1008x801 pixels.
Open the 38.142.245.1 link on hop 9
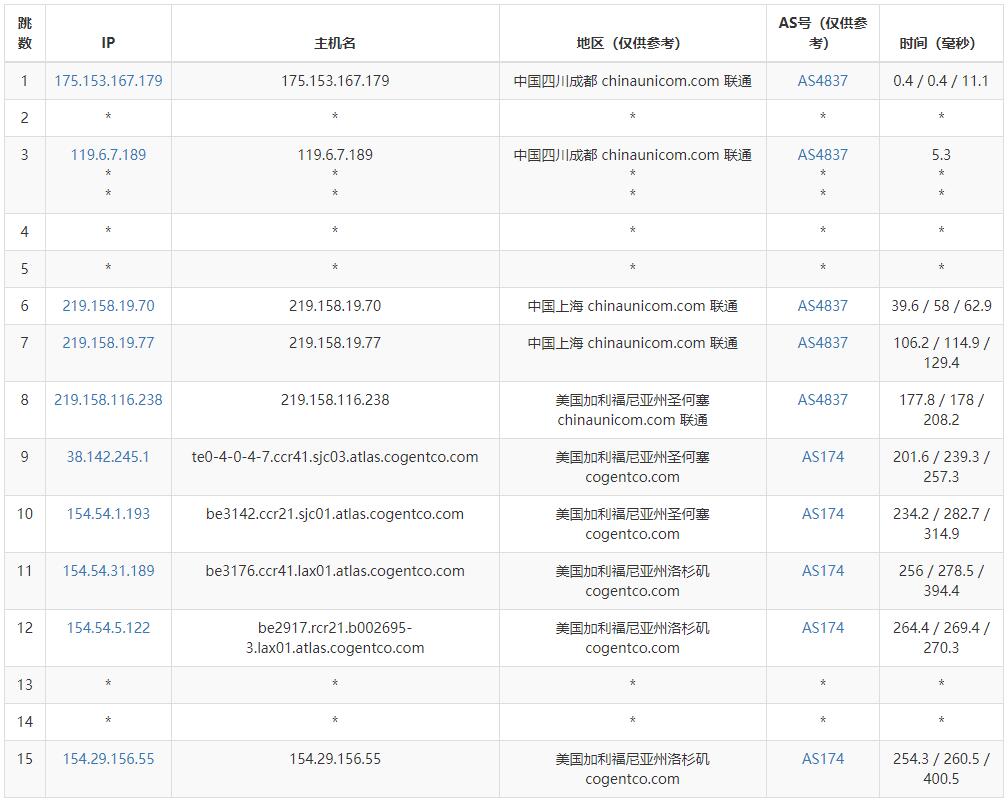107,455
